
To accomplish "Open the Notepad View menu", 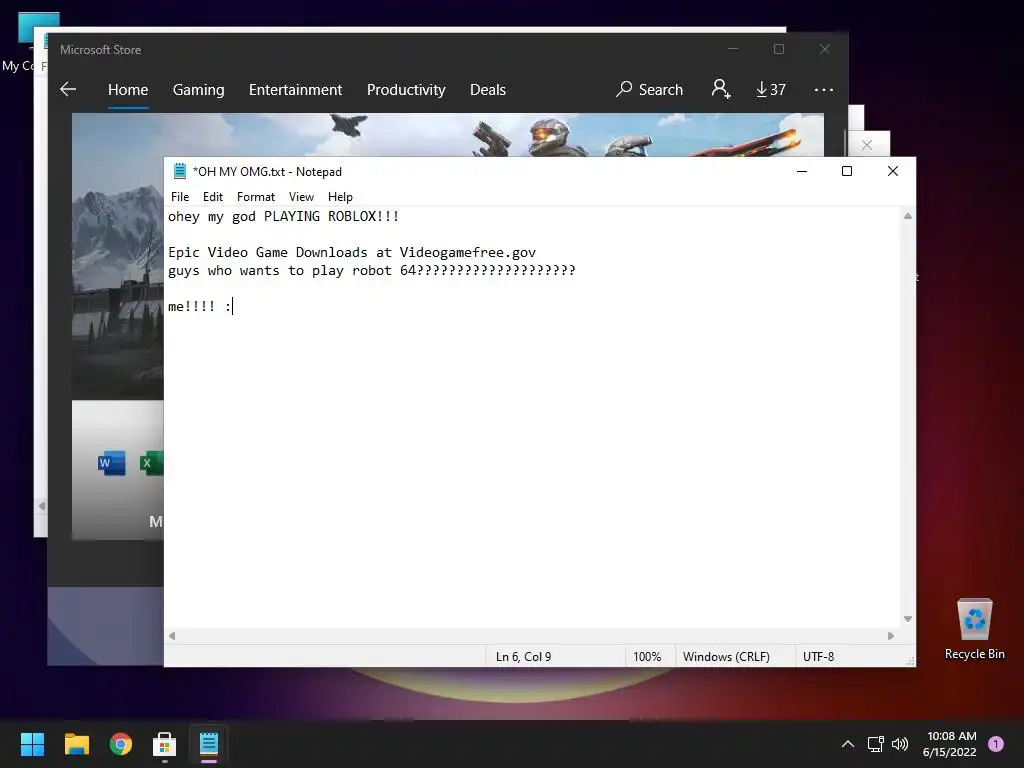I will pyautogui.click(x=301, y=197).
